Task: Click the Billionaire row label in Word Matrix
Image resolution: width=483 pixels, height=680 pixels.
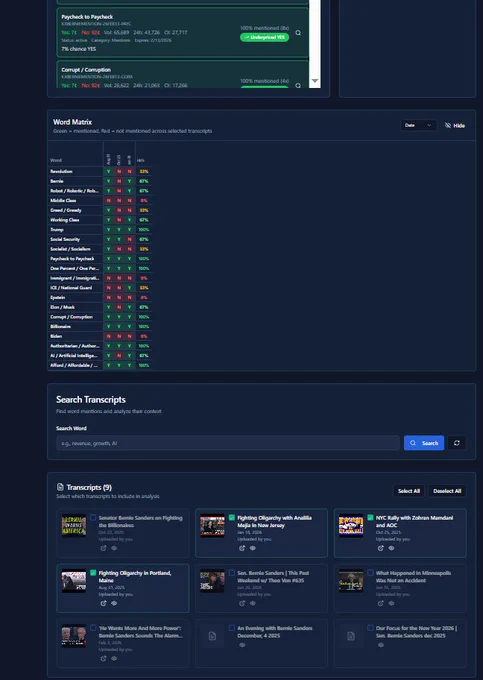Action: point(60,327)
